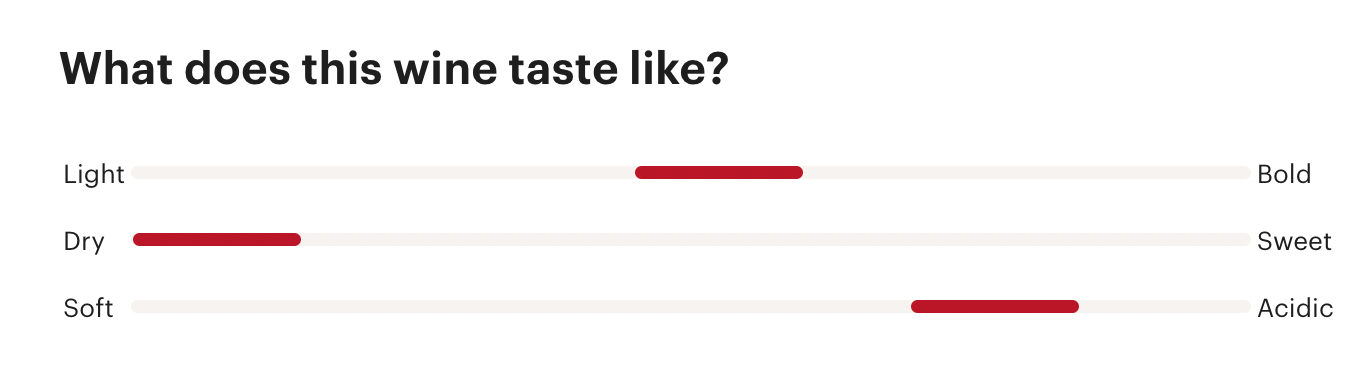Click empty Soft–Acidic track between indicator and Acidic
Screen dimensions: 1360x374
[1165, 306]
